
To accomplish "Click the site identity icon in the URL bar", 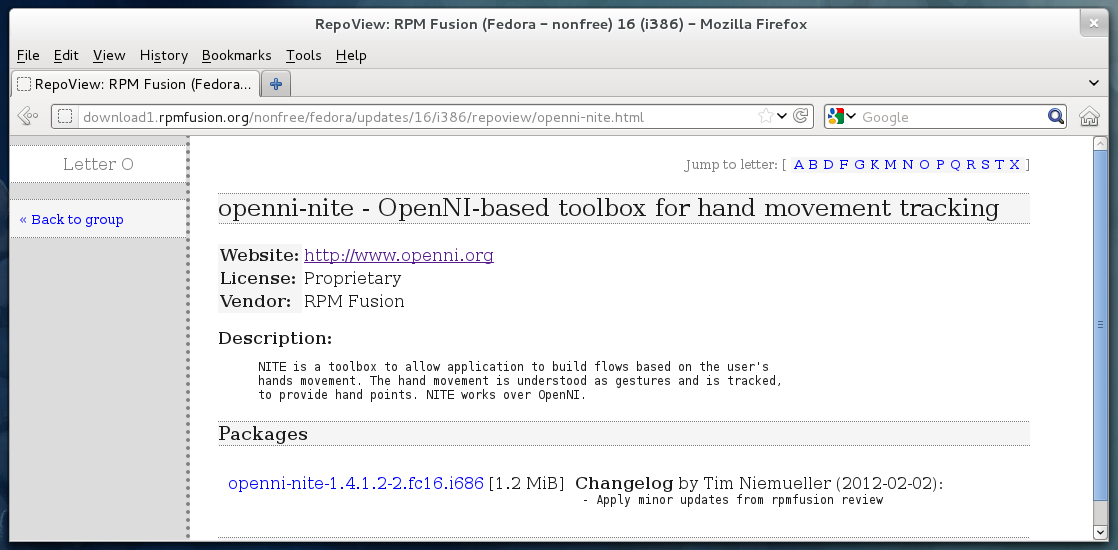I will (65, 116).
